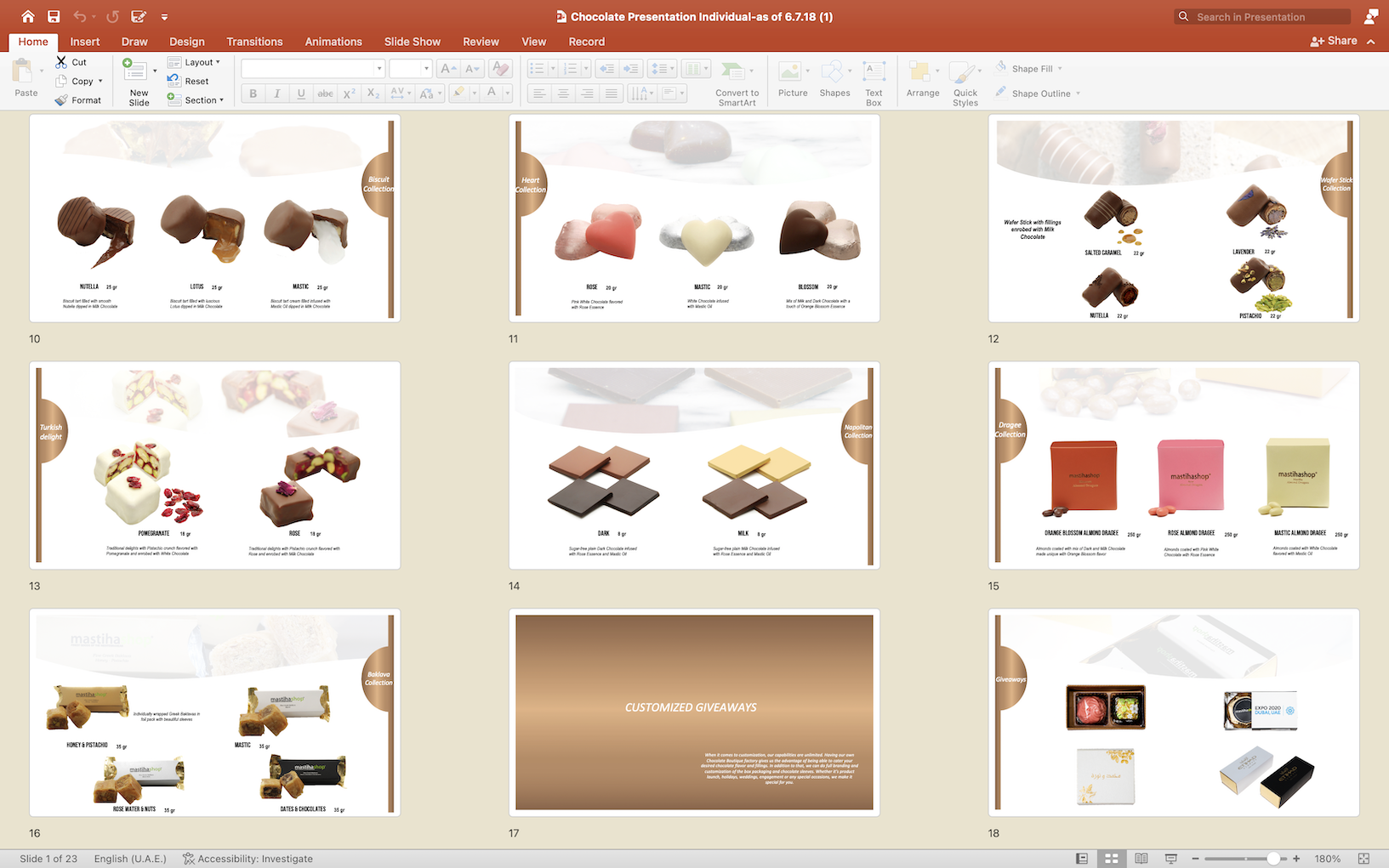Toggle bold formatting
Image resolution: width=1389 pixels, height=868 pixels.
tap(253, 94)
